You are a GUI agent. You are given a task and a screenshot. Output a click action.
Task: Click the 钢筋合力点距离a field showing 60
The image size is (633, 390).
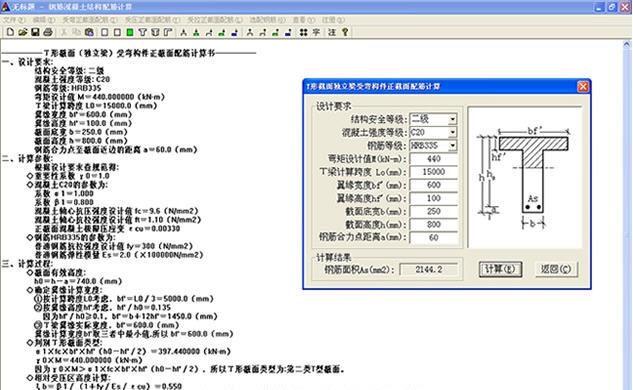[x=434, y=237]
